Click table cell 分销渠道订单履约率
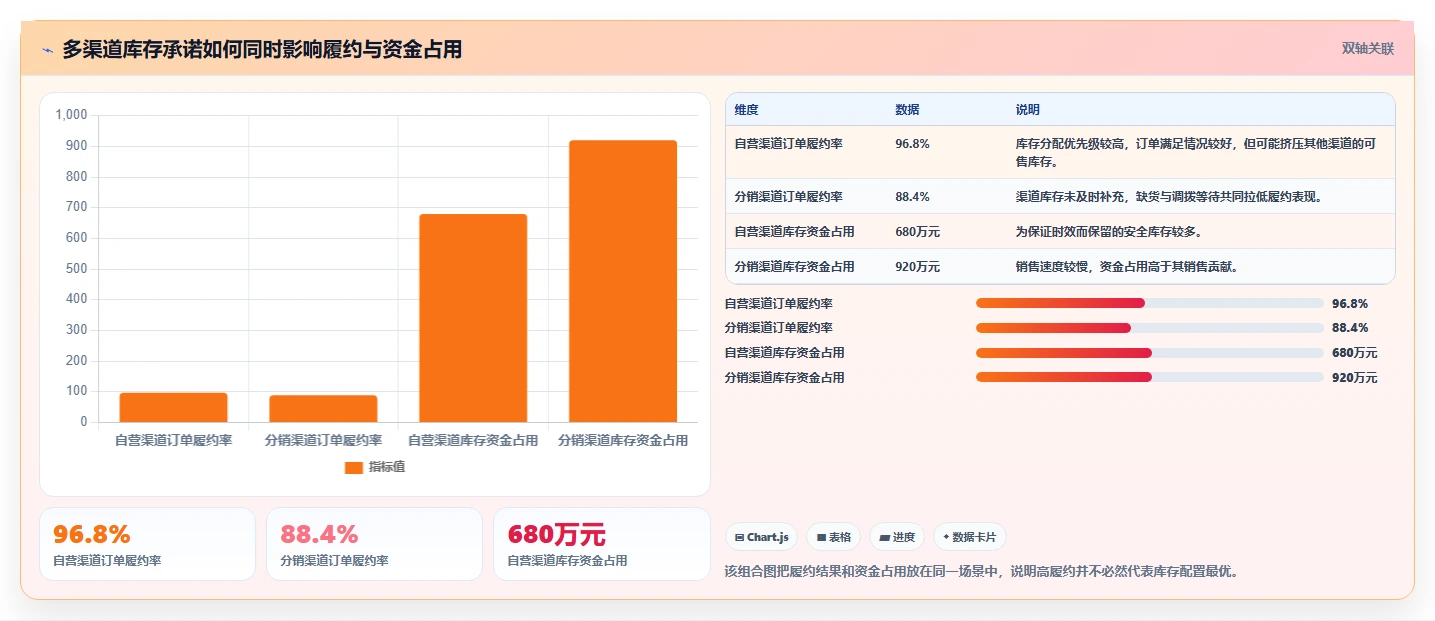Screen dimensions: 1435x621 pos(788,197)
